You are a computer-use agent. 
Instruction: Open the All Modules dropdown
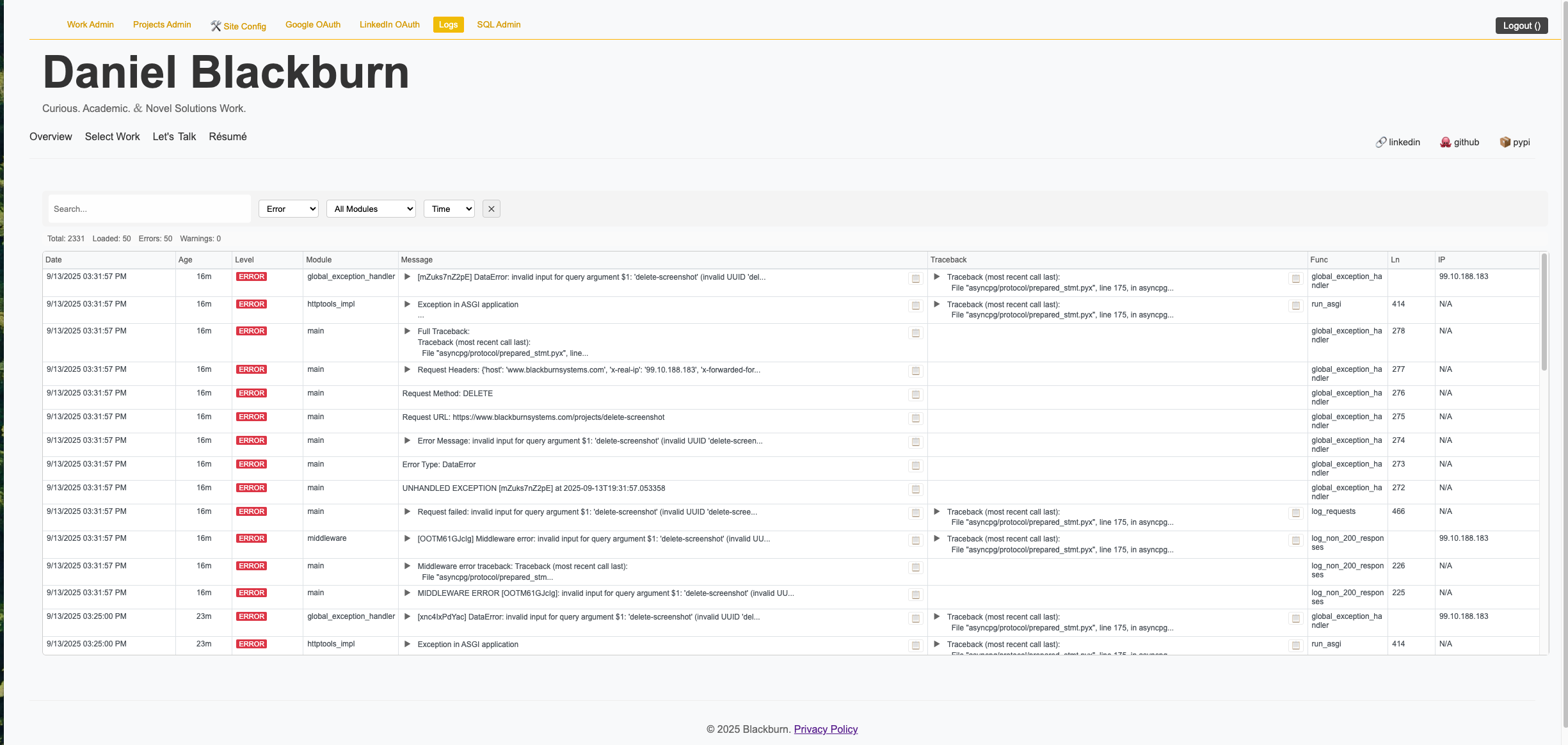point(371,209)
